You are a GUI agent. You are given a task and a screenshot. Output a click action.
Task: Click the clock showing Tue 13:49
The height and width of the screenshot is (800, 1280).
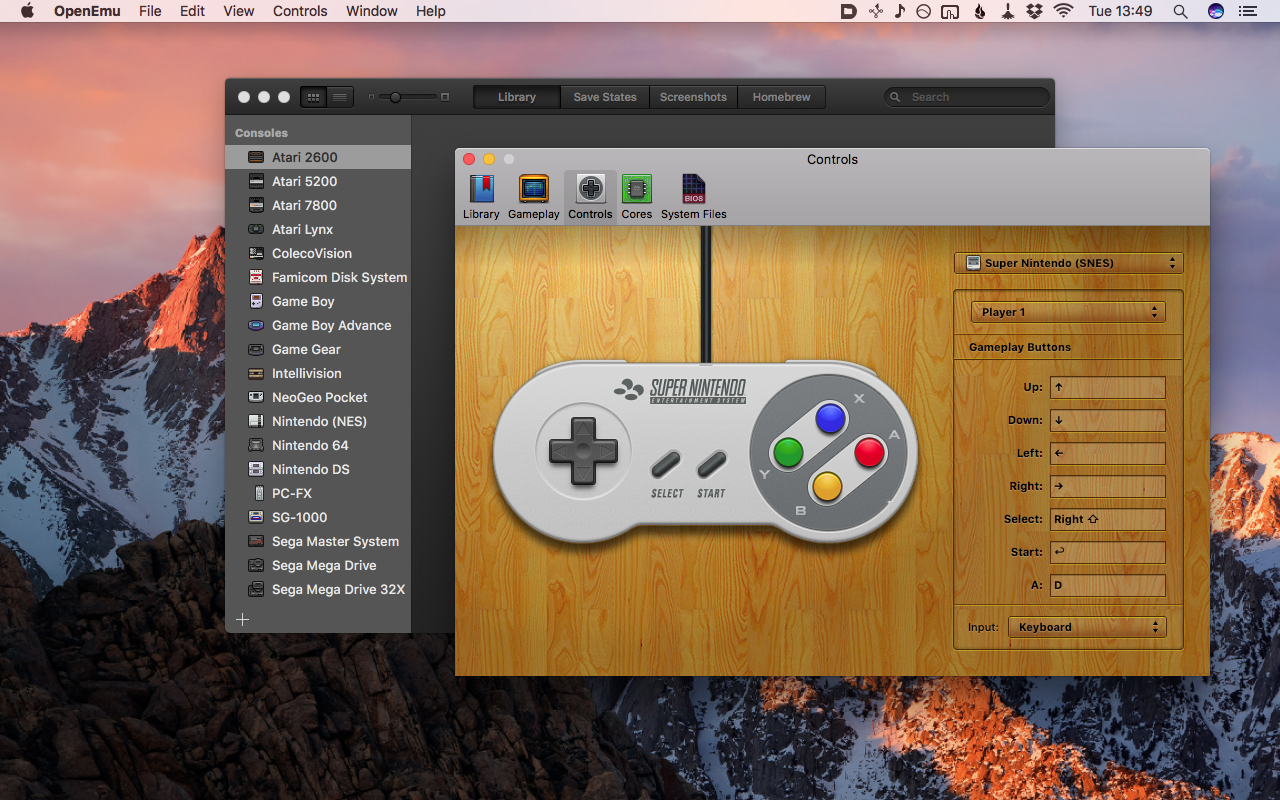click(1120, 11)
